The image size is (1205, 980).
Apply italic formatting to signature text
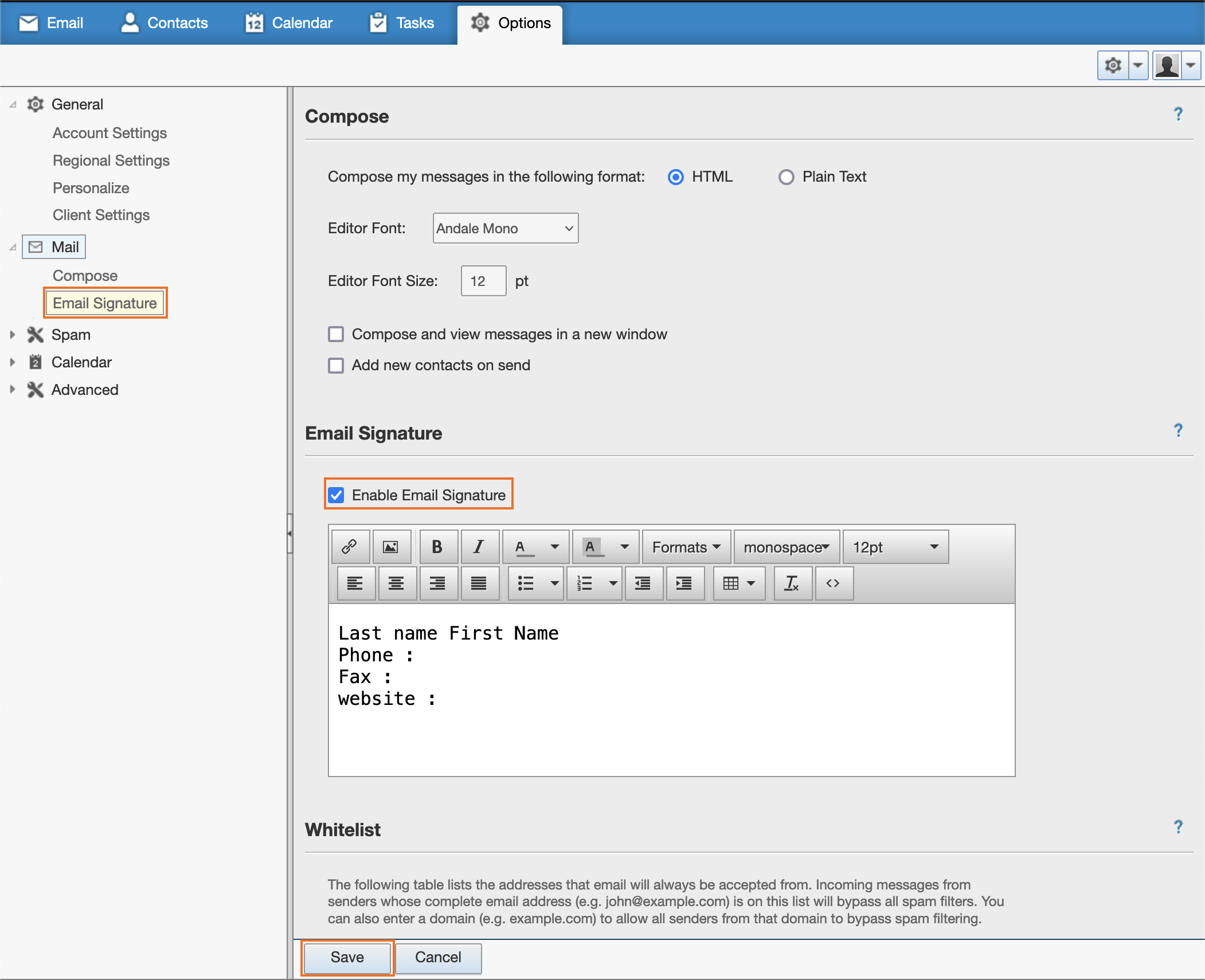point(480,546)
